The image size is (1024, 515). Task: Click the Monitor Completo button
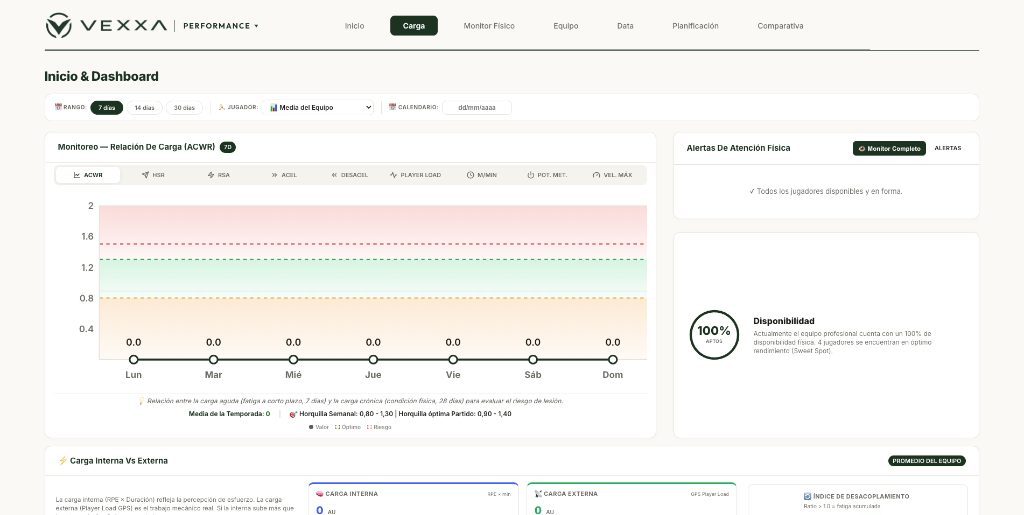pos(889,148)
